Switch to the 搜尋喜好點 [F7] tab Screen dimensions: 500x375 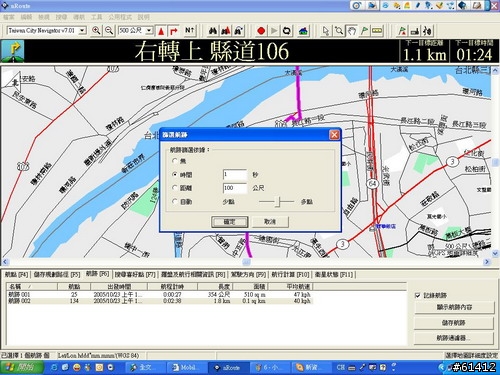(x=135, y=275)
